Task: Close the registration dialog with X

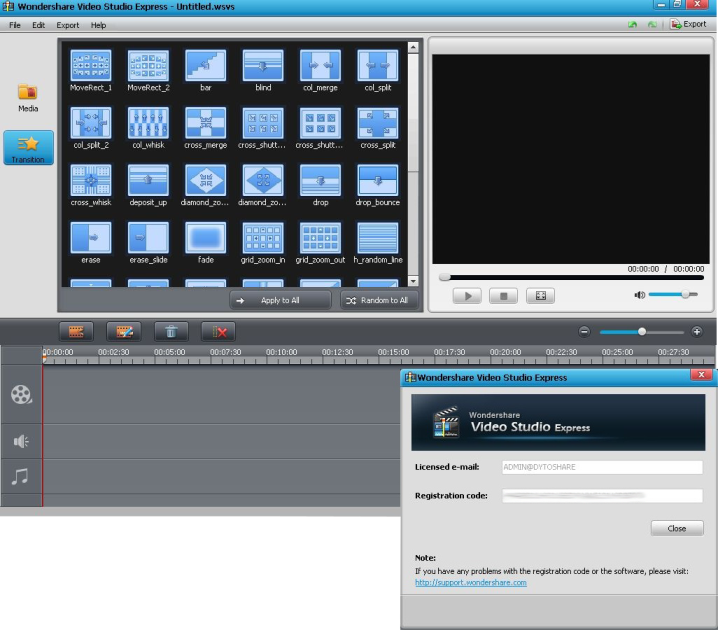Action: coord(701,375)
